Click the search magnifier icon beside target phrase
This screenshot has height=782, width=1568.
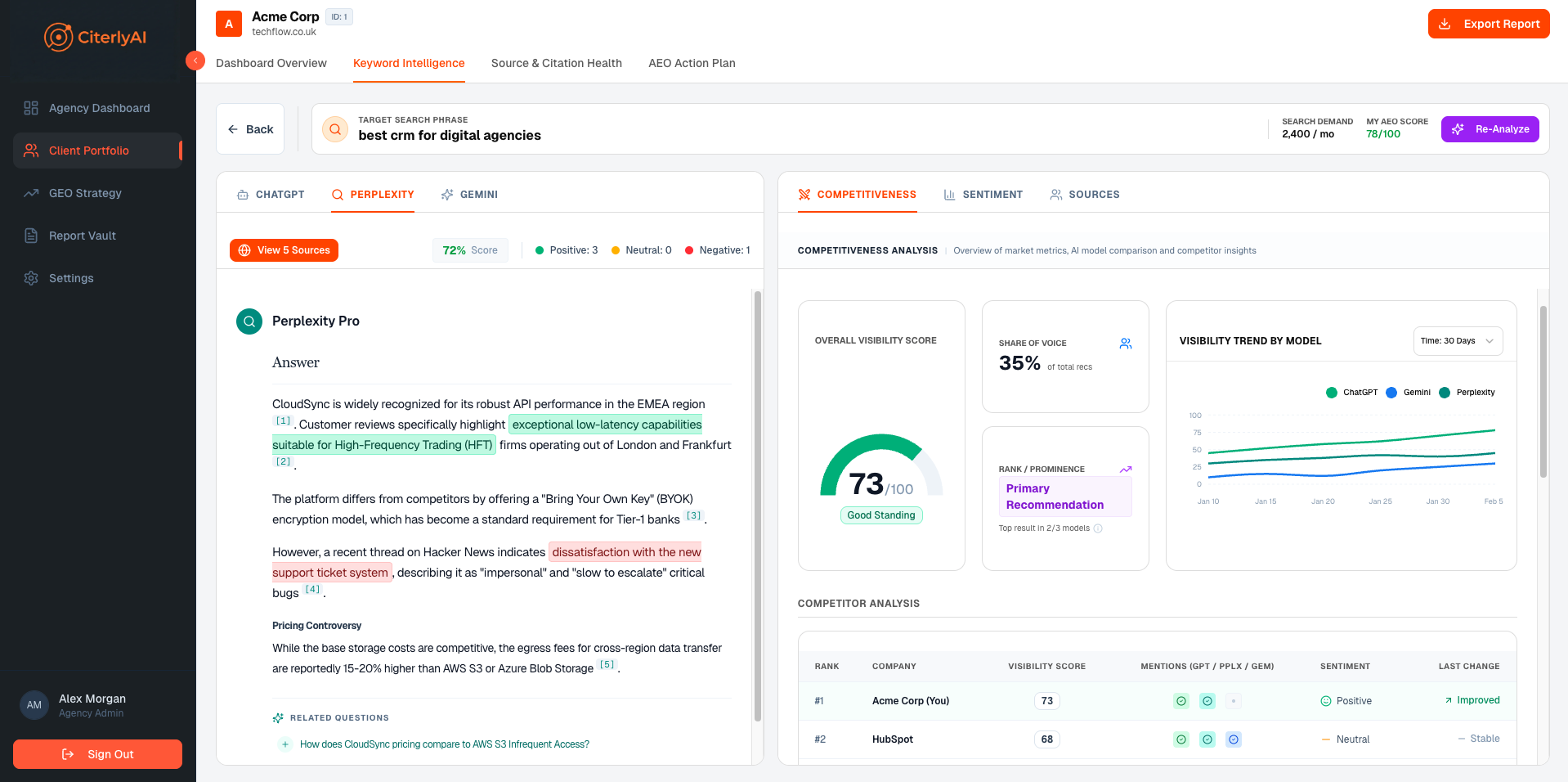tap(334, 128)
